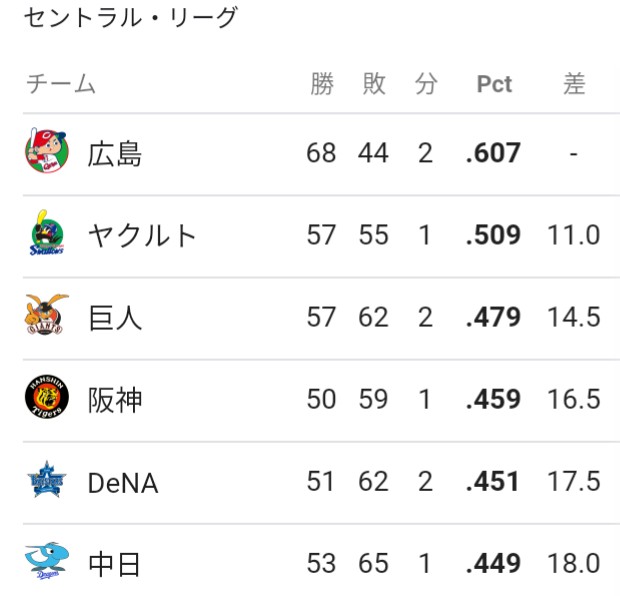Screen dimensions: 620x596
Task: Click the 差 games-behind column header
Action: [x=574, y=84]
